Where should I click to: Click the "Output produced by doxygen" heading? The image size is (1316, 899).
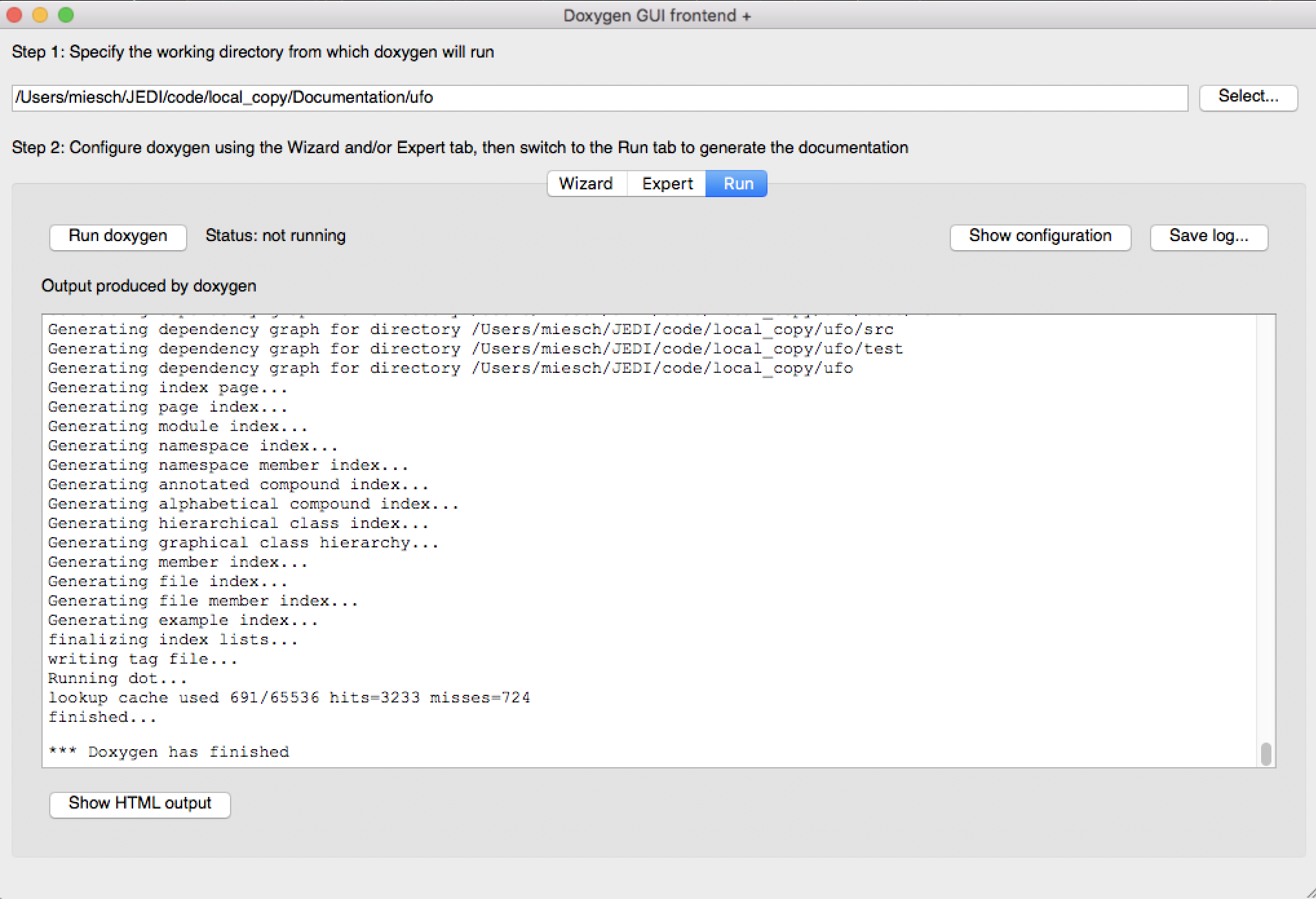149,286
